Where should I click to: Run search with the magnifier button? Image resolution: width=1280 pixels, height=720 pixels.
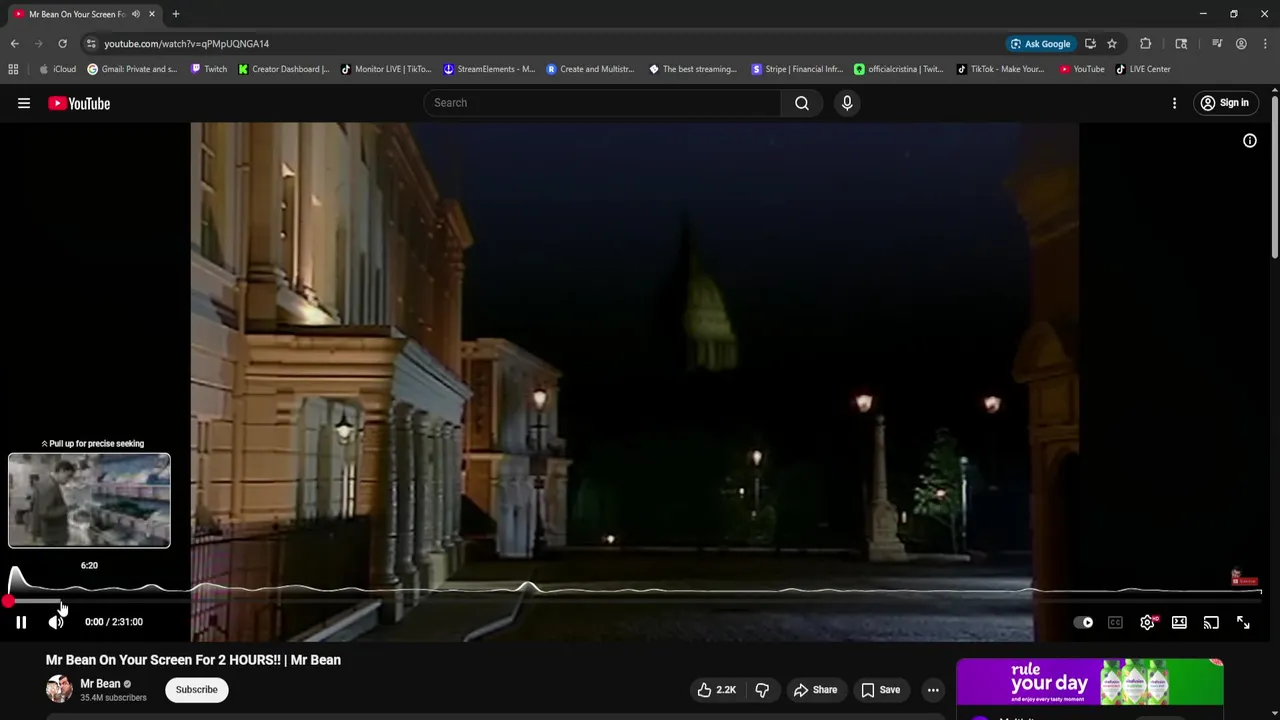[x=802, y=103]
